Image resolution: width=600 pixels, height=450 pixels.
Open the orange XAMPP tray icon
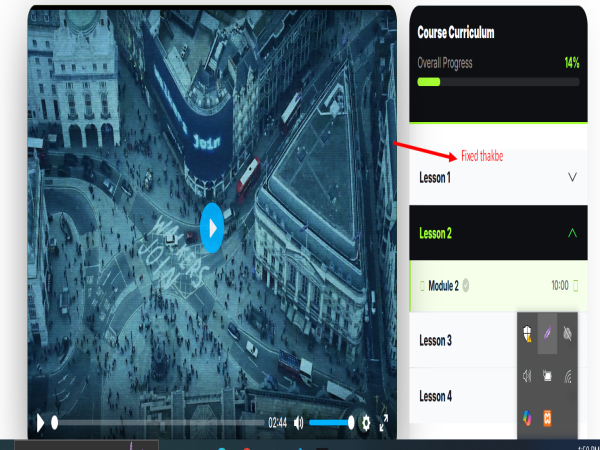548,418
